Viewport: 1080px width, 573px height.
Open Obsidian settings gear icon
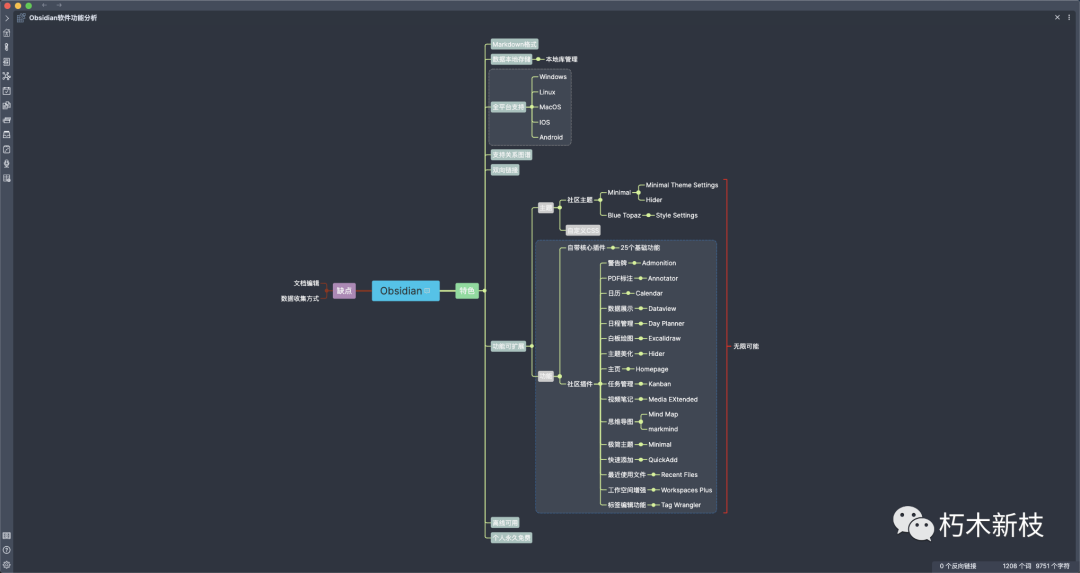tap(7, 564)
